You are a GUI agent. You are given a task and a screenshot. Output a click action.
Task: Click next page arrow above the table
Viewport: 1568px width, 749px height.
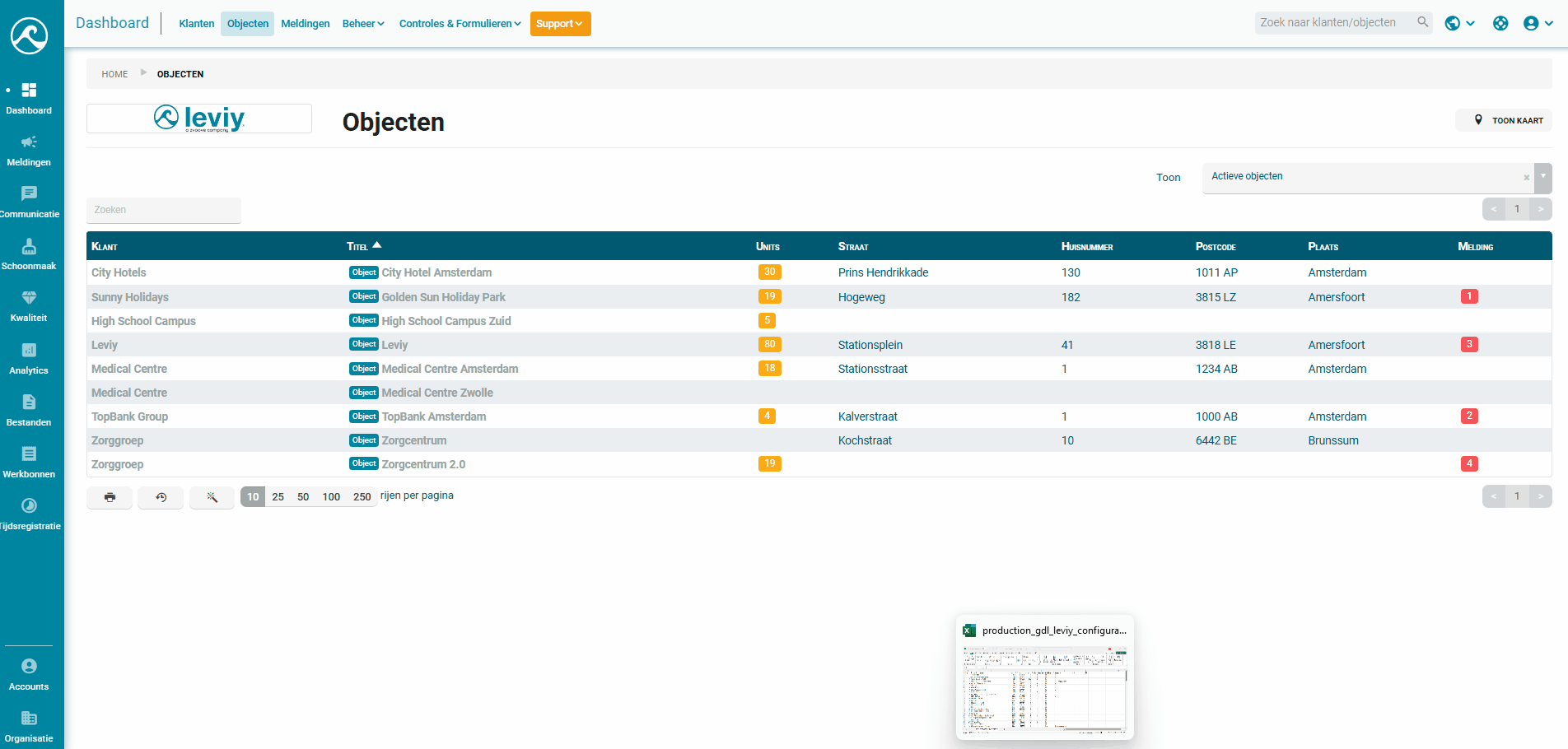tap(1540, 209)
